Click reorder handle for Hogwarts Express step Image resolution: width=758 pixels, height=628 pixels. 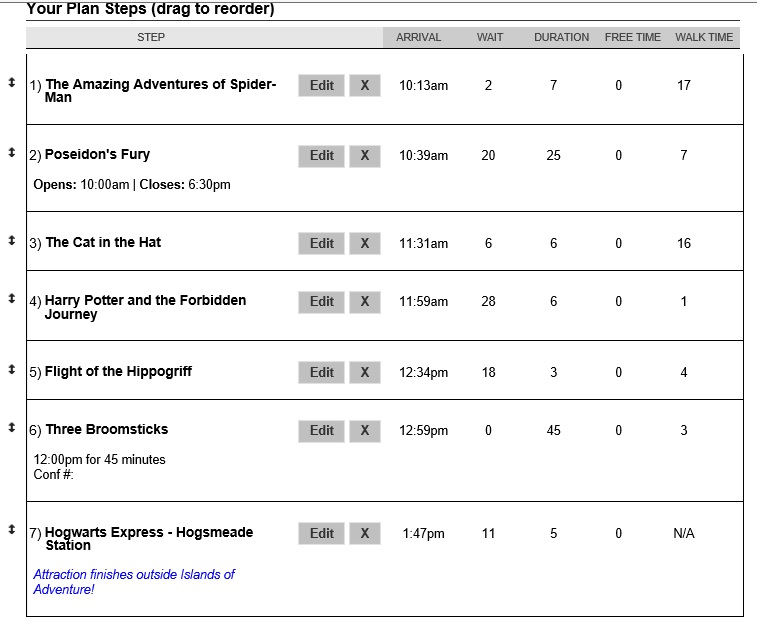pos(11,529)
